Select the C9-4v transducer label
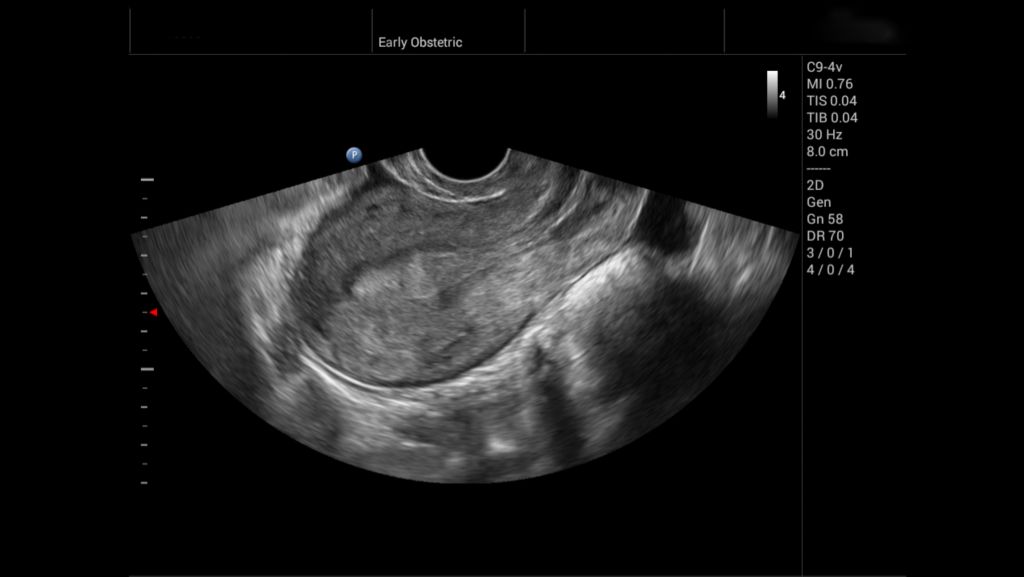 (x=823, y=69)
